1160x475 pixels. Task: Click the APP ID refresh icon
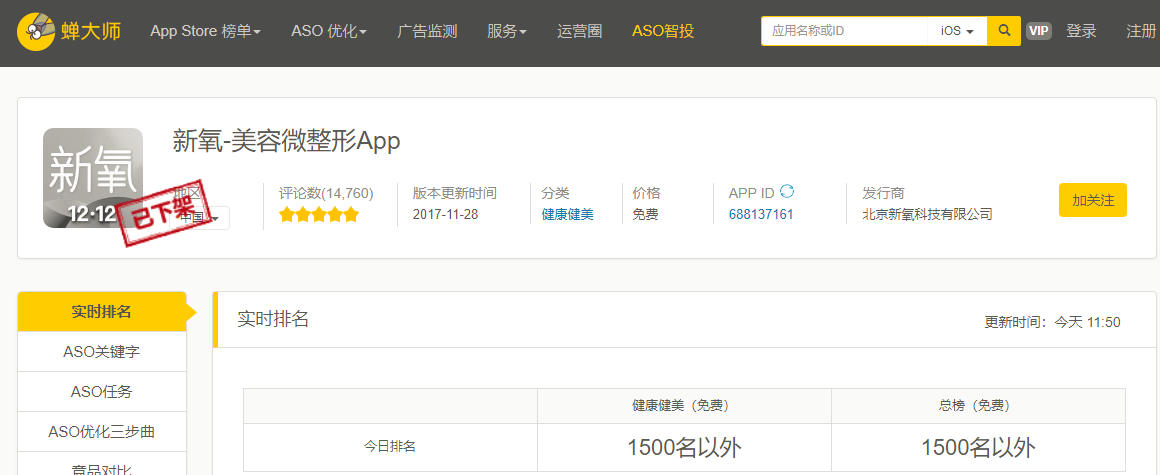pos(787,192)
